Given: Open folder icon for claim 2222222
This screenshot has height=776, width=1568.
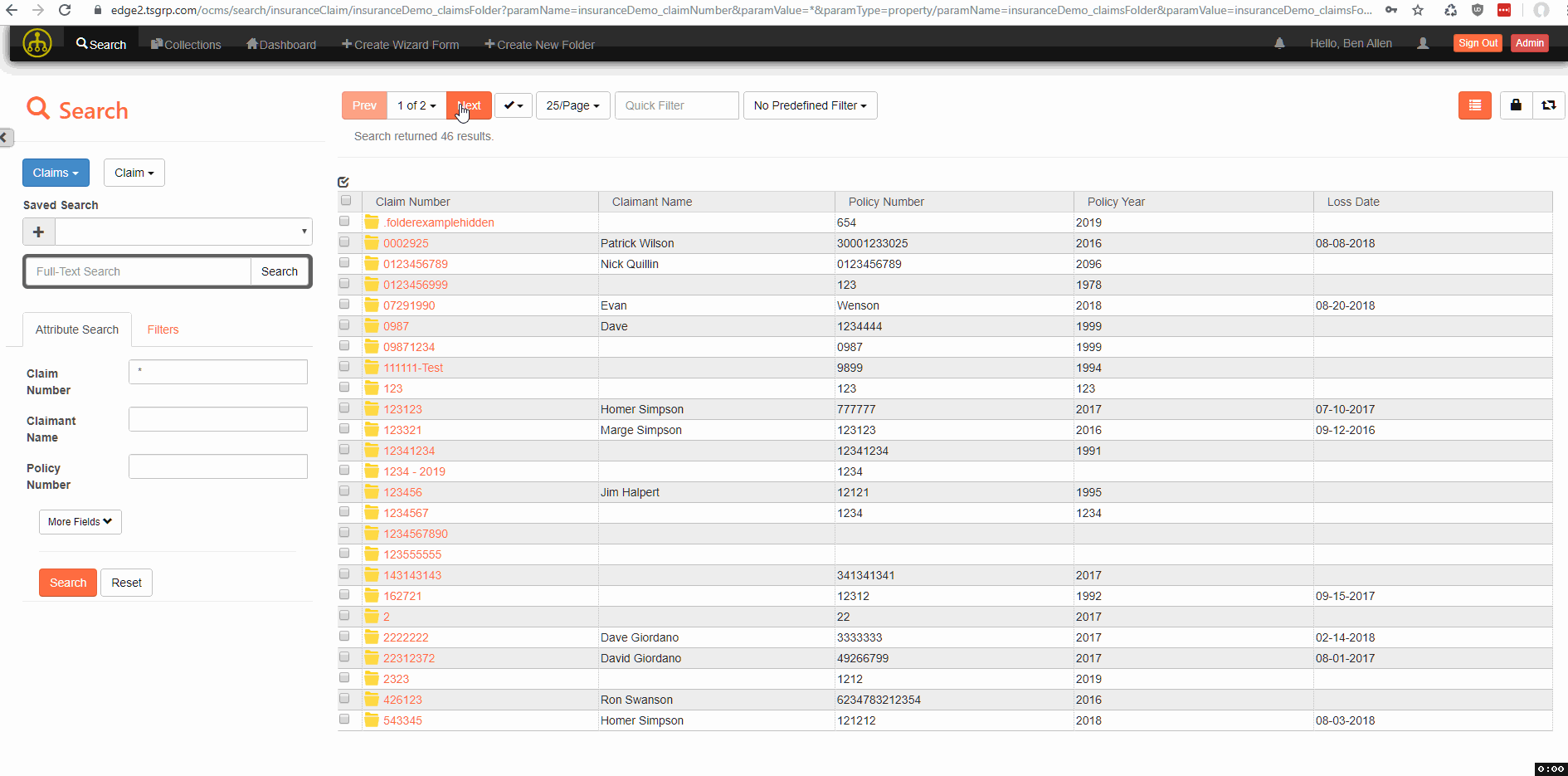Looking at the screenshot, I should [372, 637].
